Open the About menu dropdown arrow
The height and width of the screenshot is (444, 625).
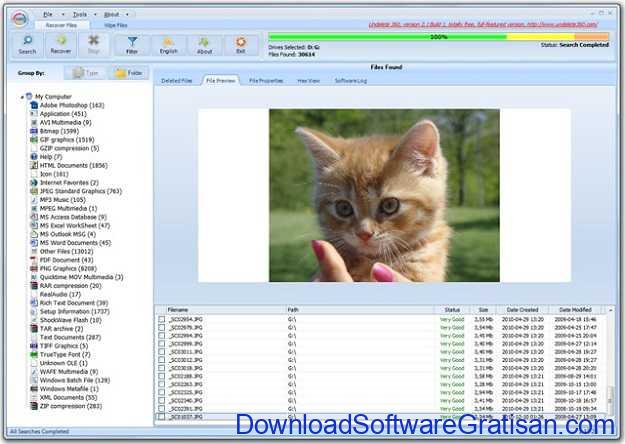pos(127,14)
